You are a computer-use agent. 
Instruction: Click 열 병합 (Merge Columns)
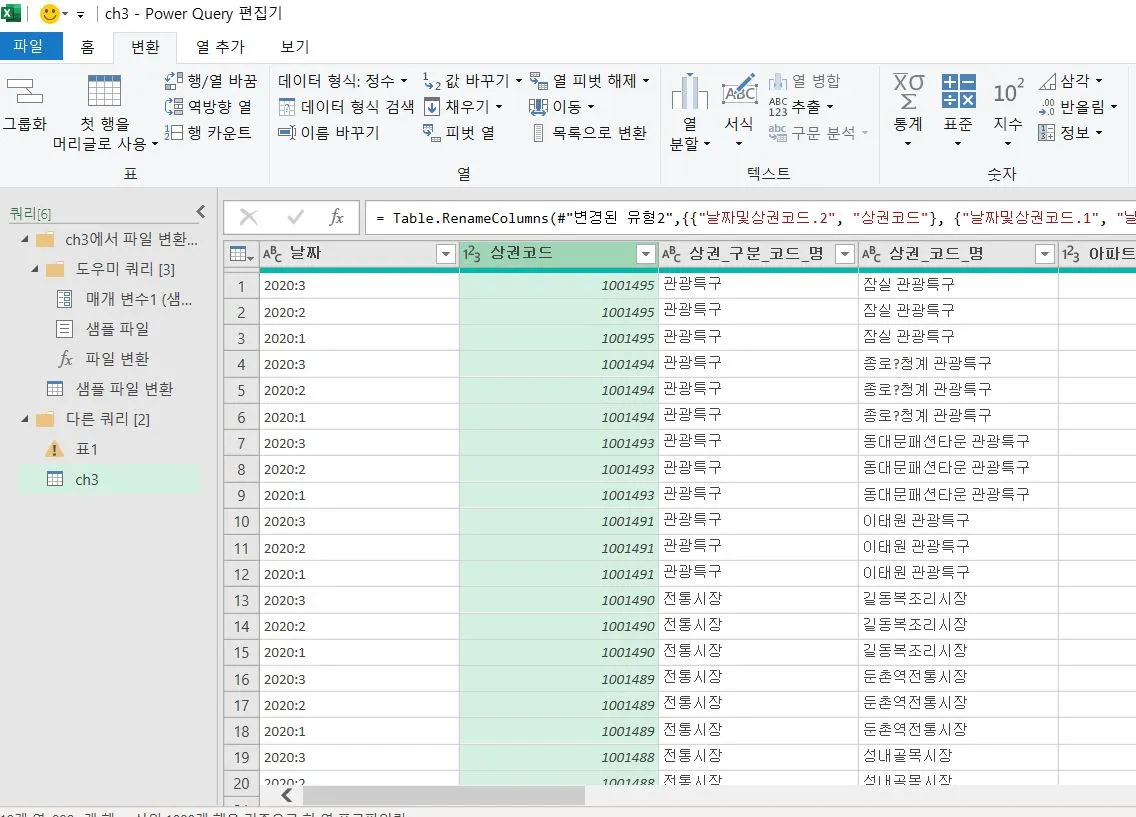coord(804,80)
